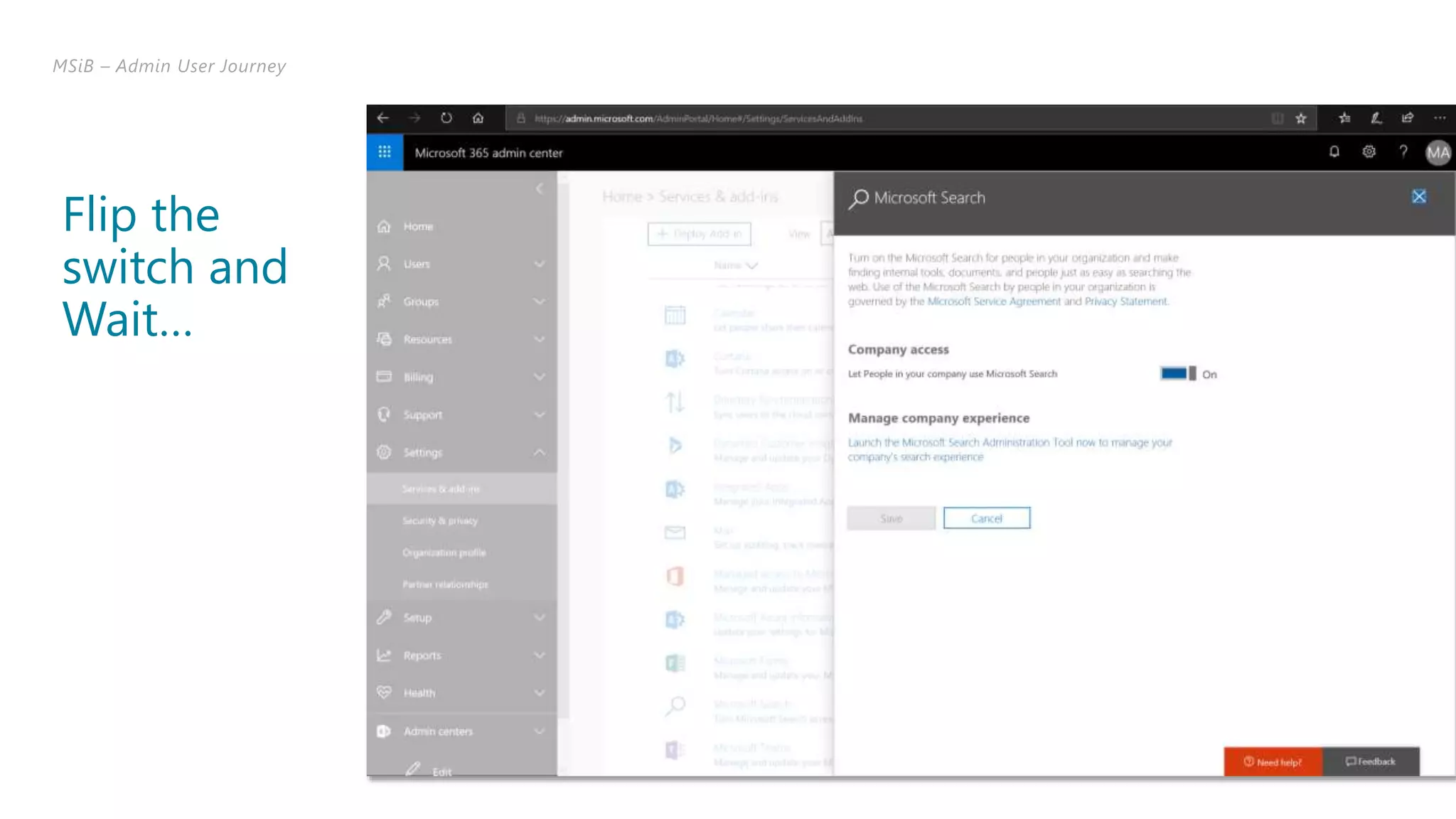Screen dimensions: 1456x819
Task: Click the Billing card icon
Action: (x=384, y=376)
